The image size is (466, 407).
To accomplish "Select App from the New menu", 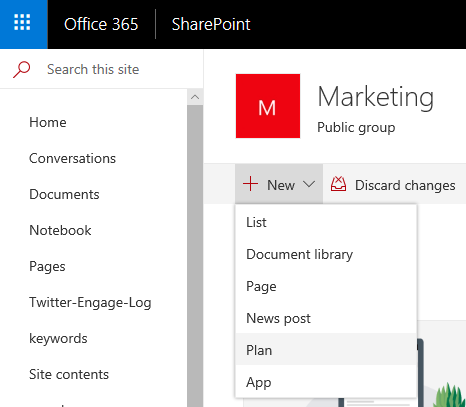I will pos(326,382).
